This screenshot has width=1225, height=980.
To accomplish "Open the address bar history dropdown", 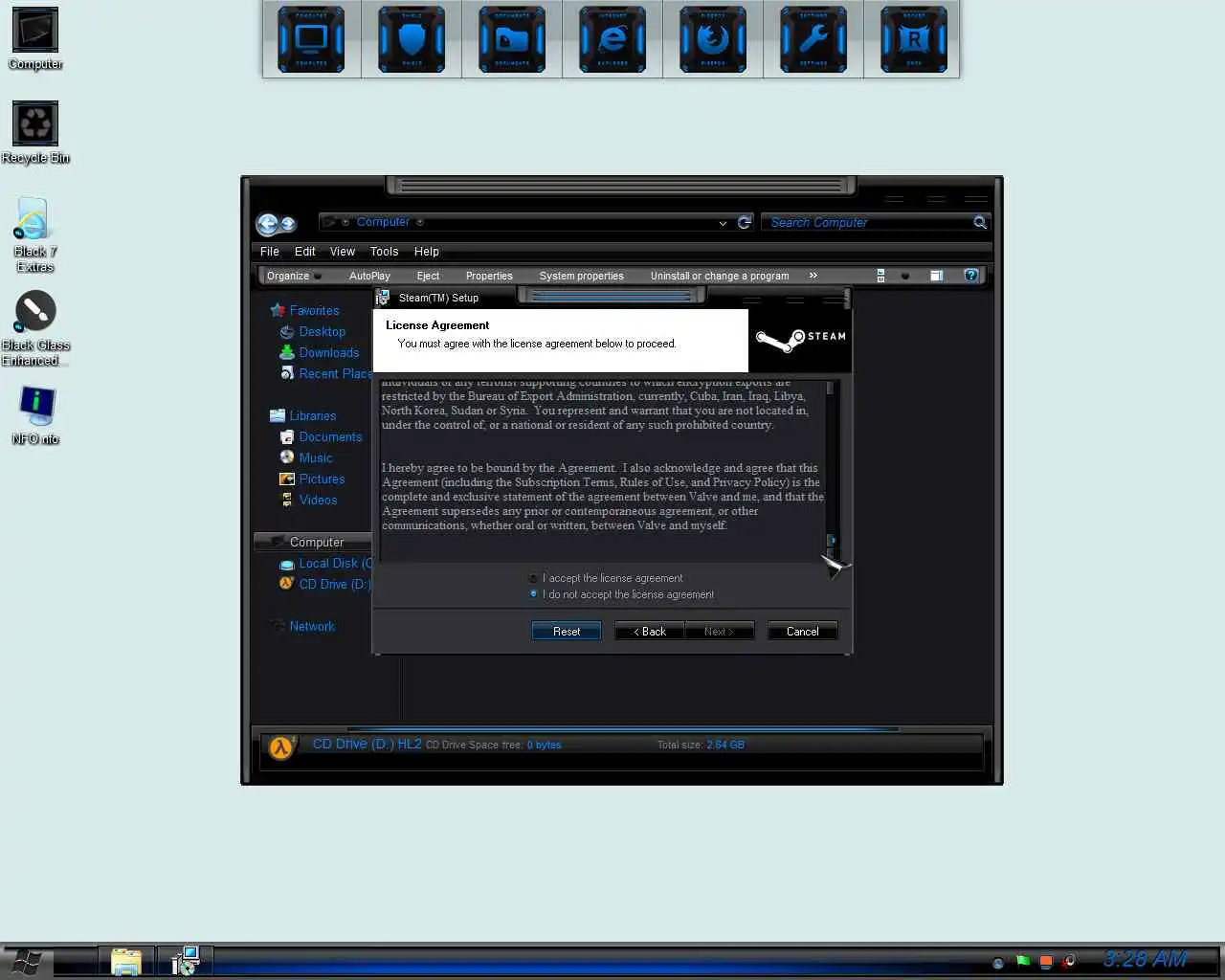I will click(723, 223).
